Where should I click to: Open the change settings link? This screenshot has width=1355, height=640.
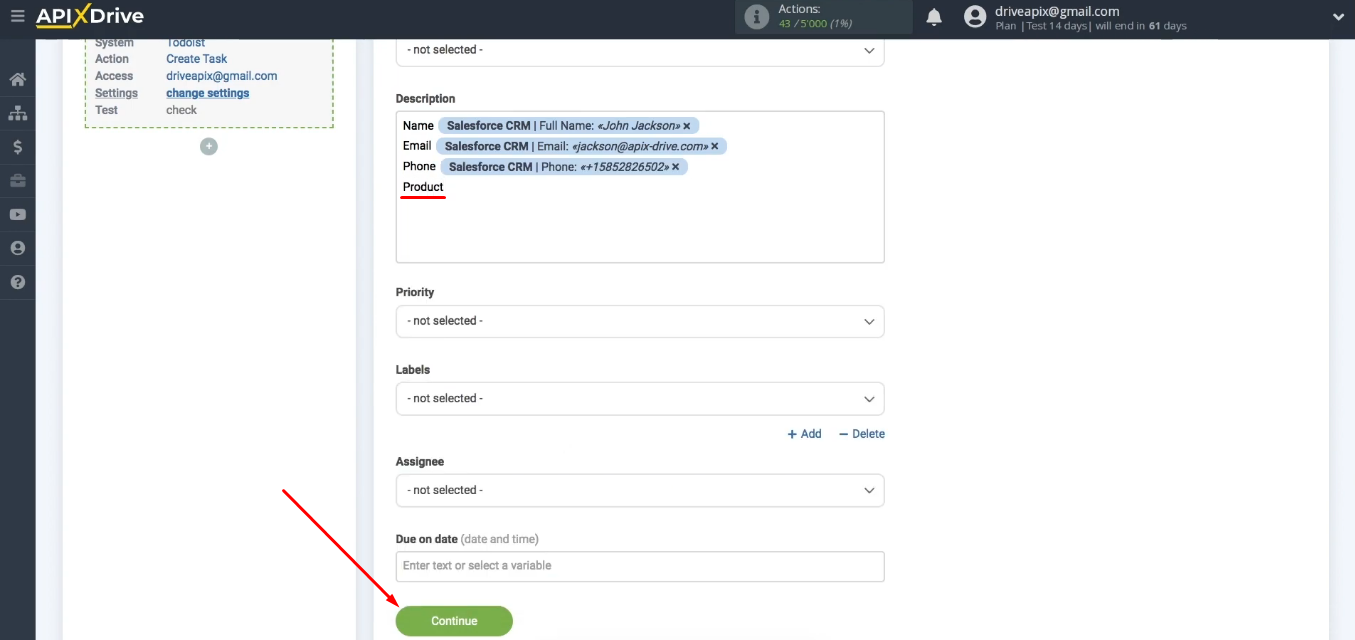[x=207, y=92]
